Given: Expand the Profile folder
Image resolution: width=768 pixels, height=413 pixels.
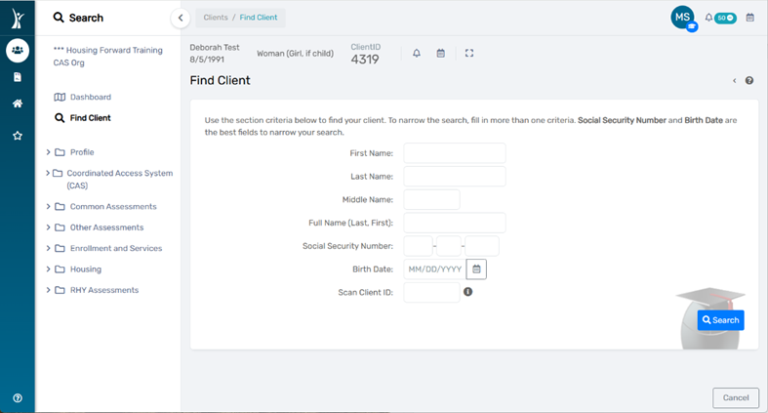Looking at the screenshot, I should [48, 152].
